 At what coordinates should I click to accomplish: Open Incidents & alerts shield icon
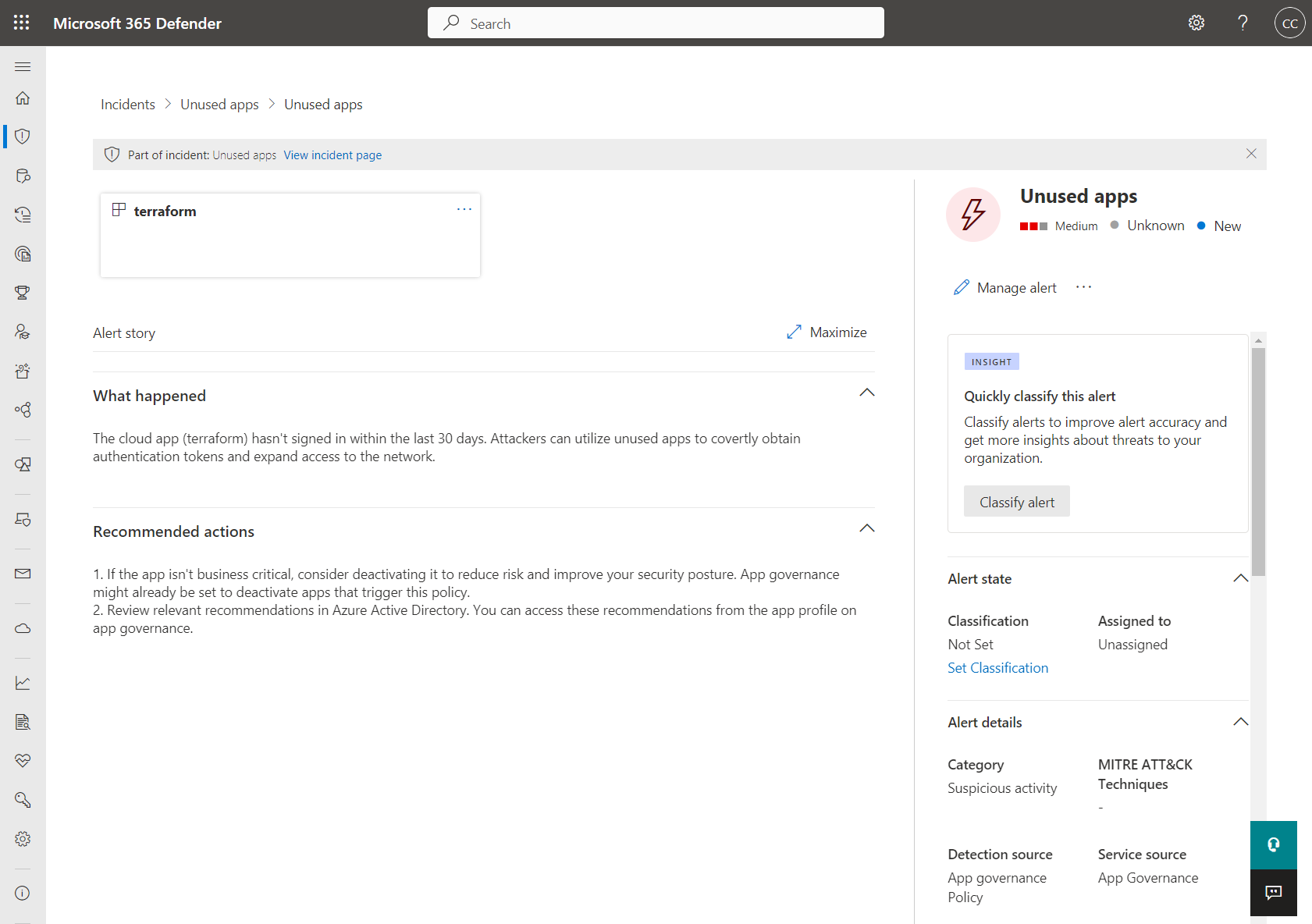tap(23, 137)
